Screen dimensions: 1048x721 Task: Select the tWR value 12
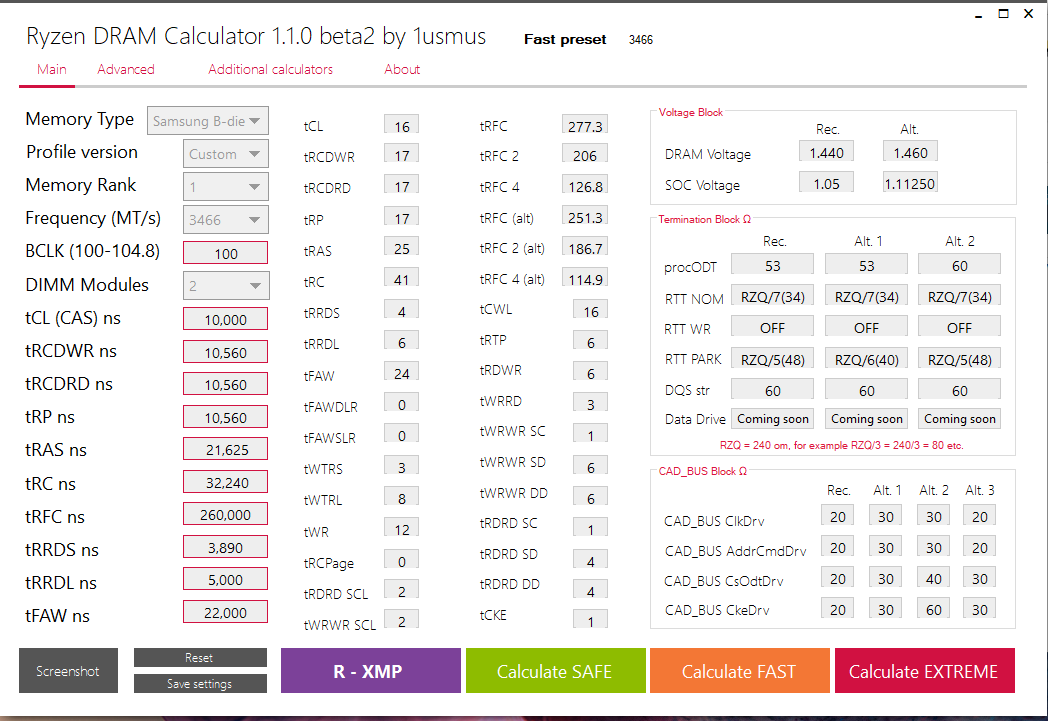tap(402, 529)
